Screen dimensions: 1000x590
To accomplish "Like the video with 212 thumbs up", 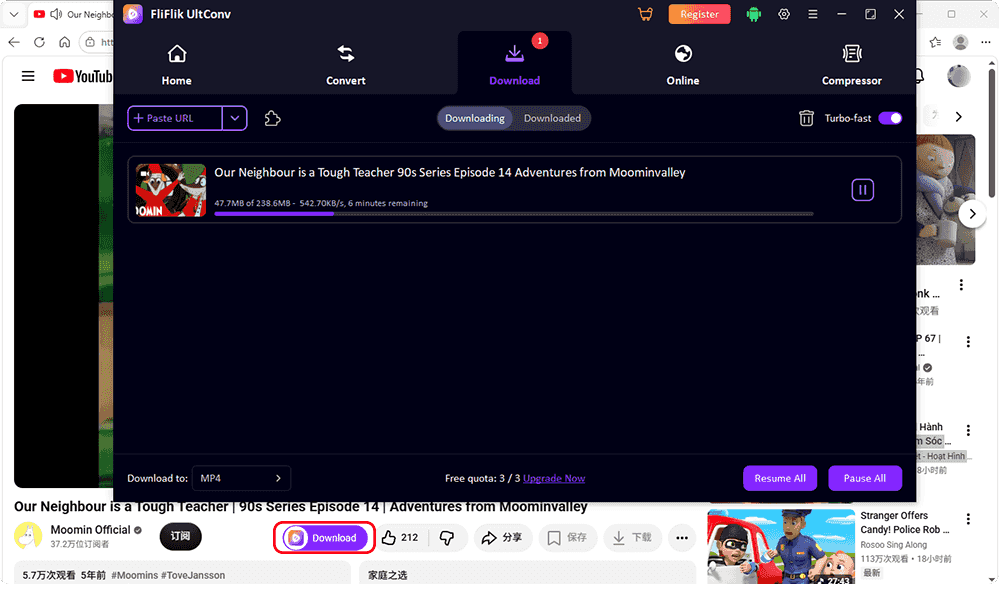I will 401,538.
